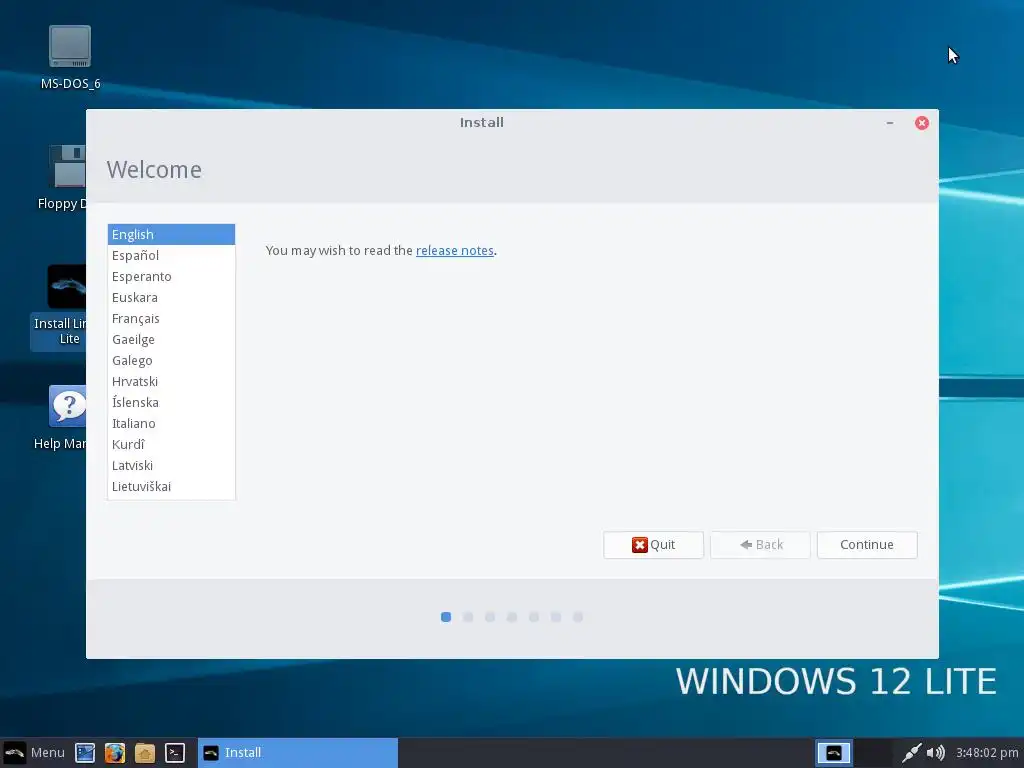Click the clock showing 3:48:02 pm
1024x768 pixels.
[987, 753]
